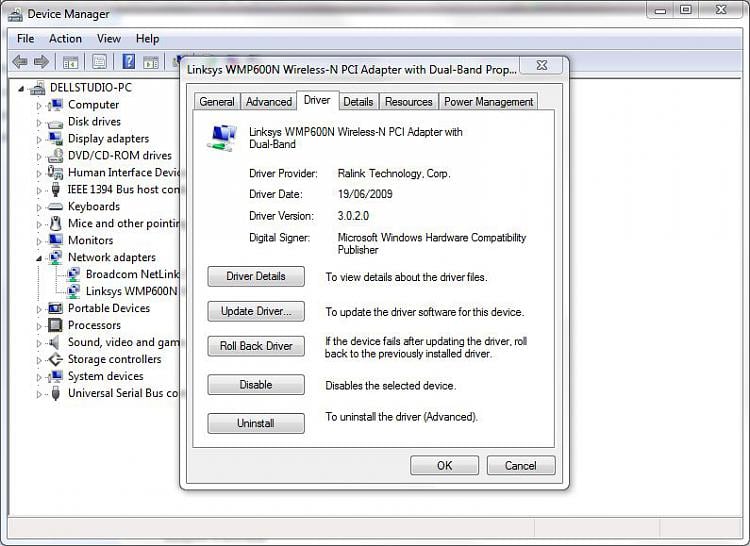Screen dimensions: 750x546
Task: Switch to the Resources tab
Action: (408, 102)
